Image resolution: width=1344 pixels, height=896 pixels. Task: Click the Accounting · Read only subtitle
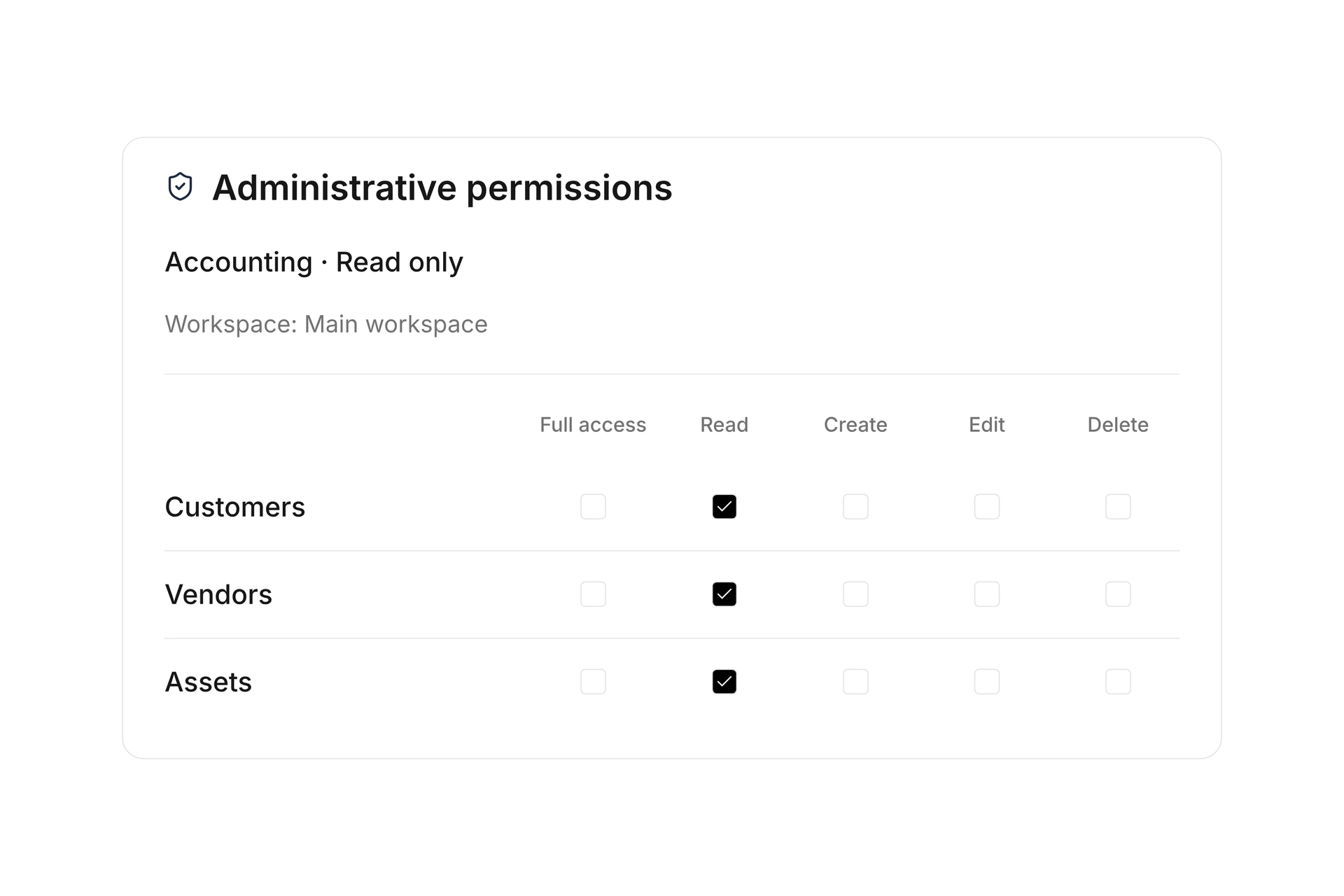[314, 262]
